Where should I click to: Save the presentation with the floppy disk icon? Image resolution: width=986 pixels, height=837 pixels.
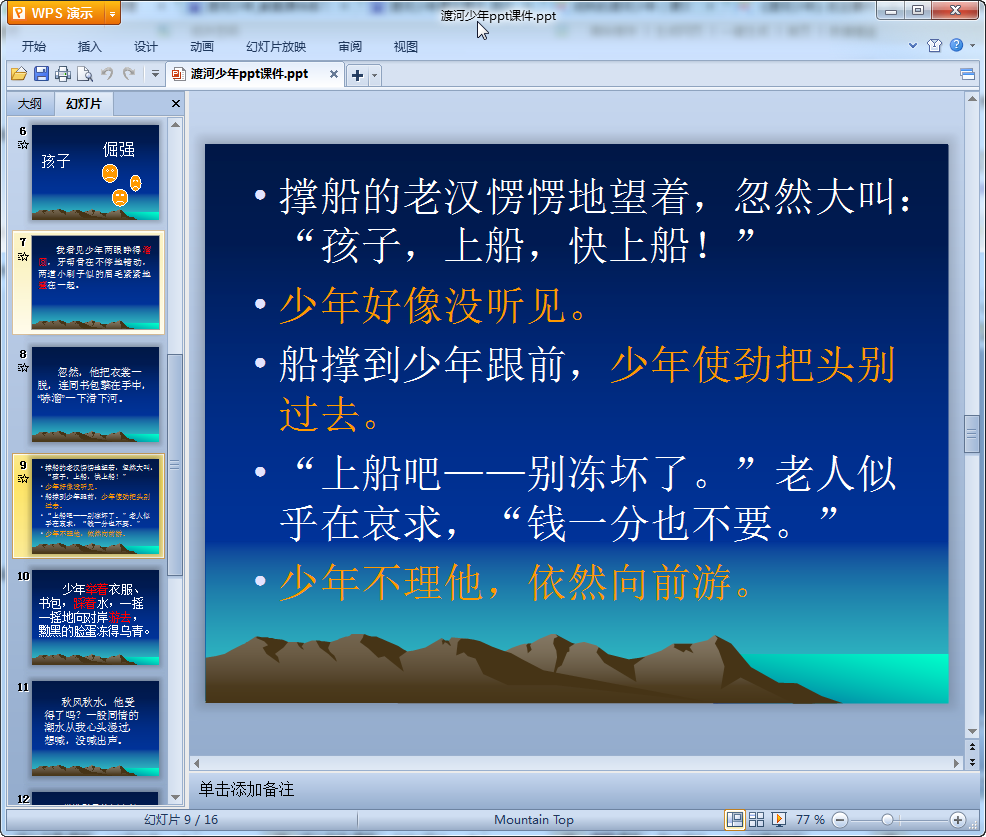click(x=42, y=74)
